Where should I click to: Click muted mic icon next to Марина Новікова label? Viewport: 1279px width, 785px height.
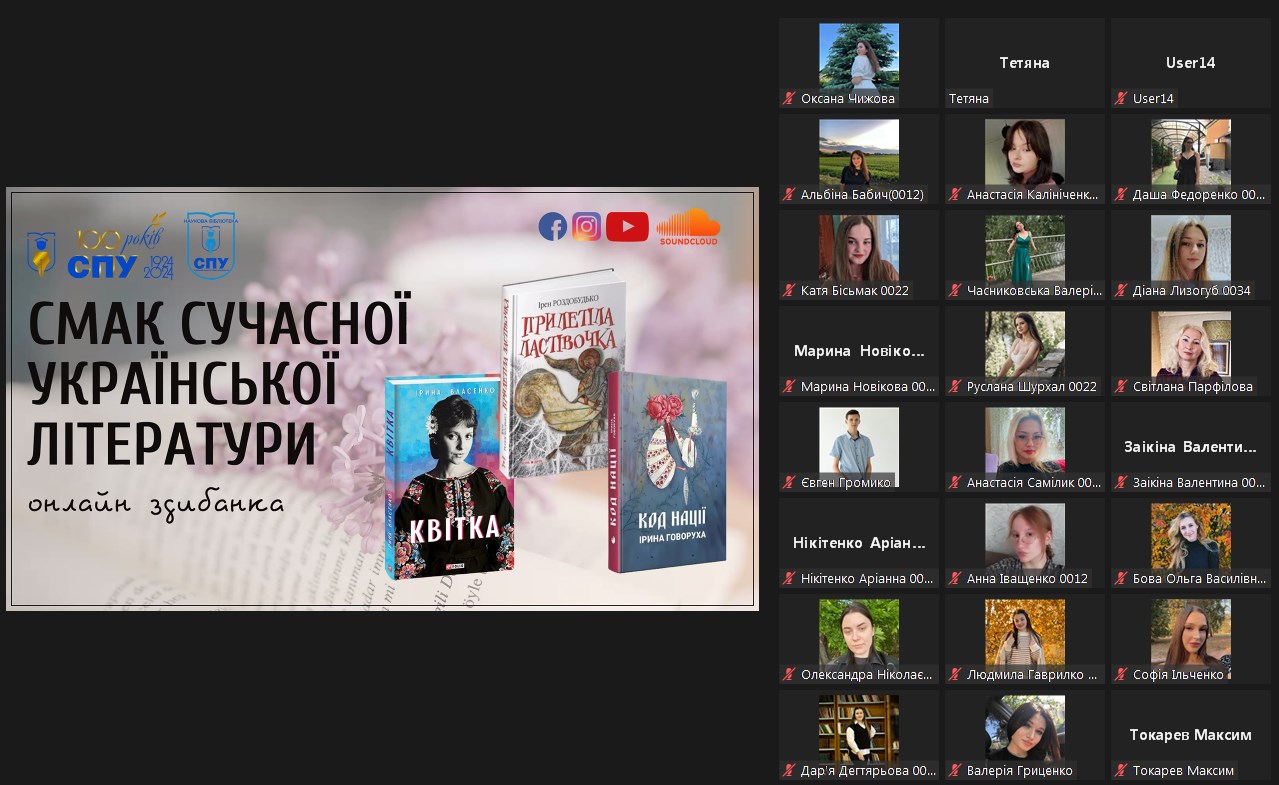789,386
